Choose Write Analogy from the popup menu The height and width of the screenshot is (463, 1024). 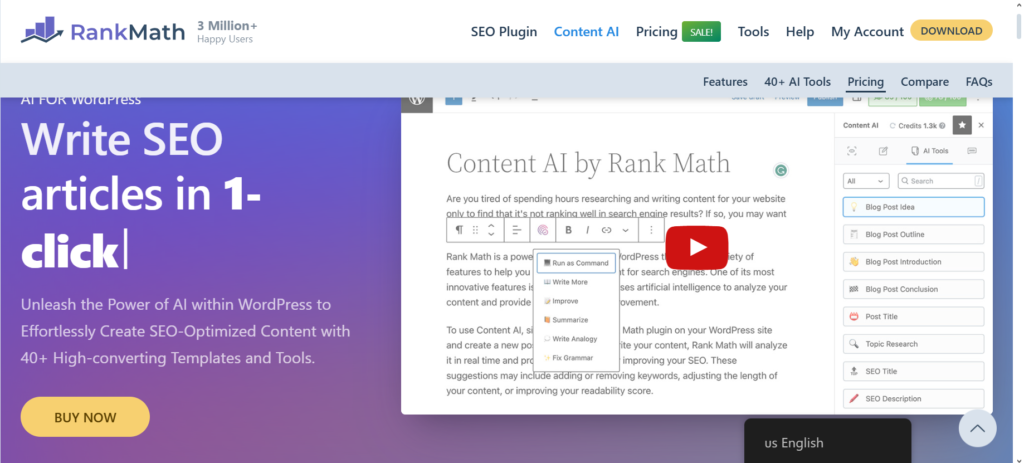(x=570, y=339)
